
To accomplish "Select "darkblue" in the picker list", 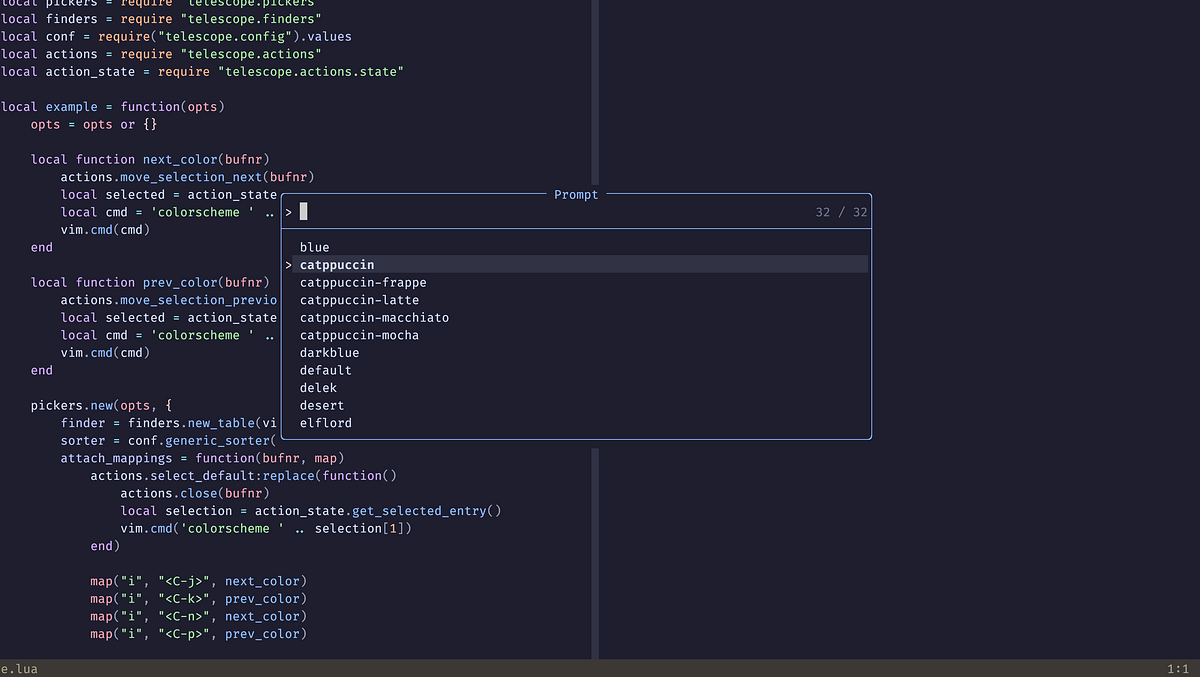I will (329, 352).
